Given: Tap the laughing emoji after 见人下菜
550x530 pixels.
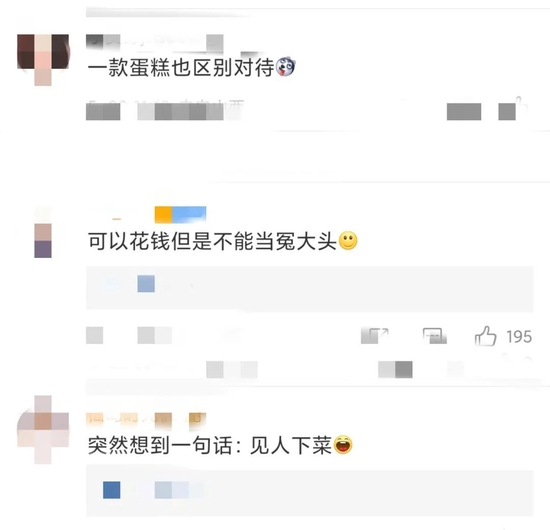Looking at the screenshot, I should 343,445.
